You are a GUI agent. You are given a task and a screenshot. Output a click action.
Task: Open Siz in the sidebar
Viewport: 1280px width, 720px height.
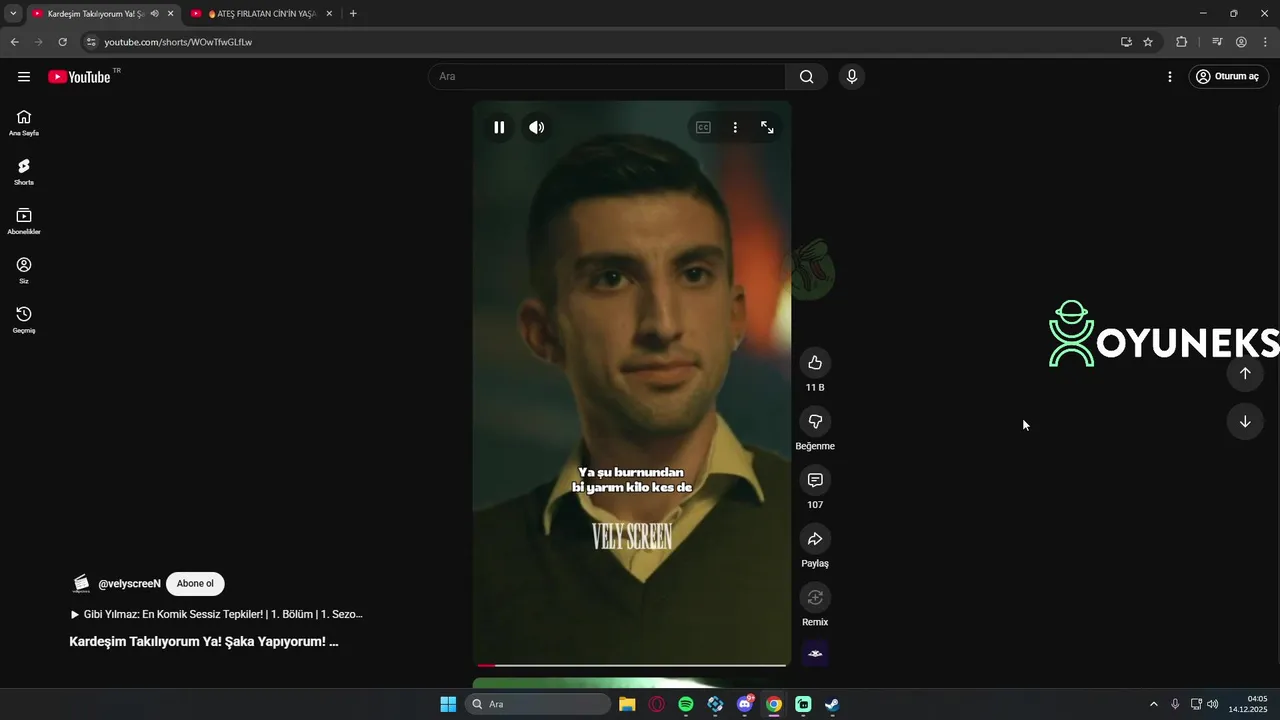pos(24,271)
